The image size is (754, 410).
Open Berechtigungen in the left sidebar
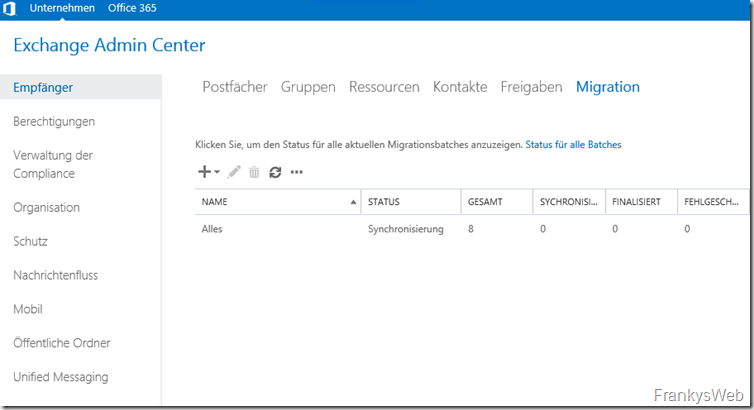pos(54,122)
